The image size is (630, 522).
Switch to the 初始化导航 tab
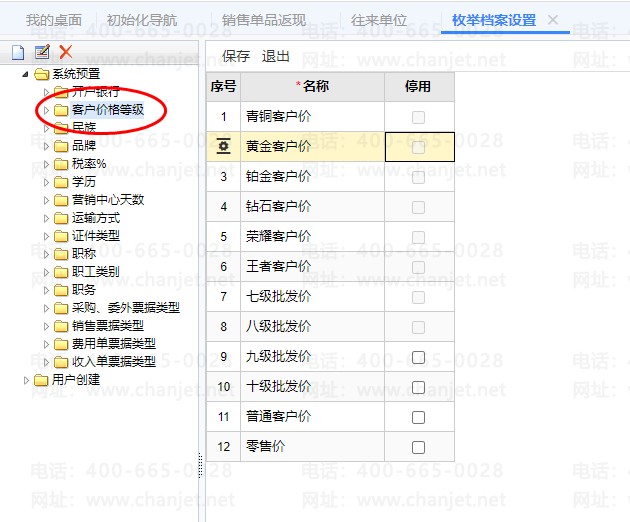(142, 20)
